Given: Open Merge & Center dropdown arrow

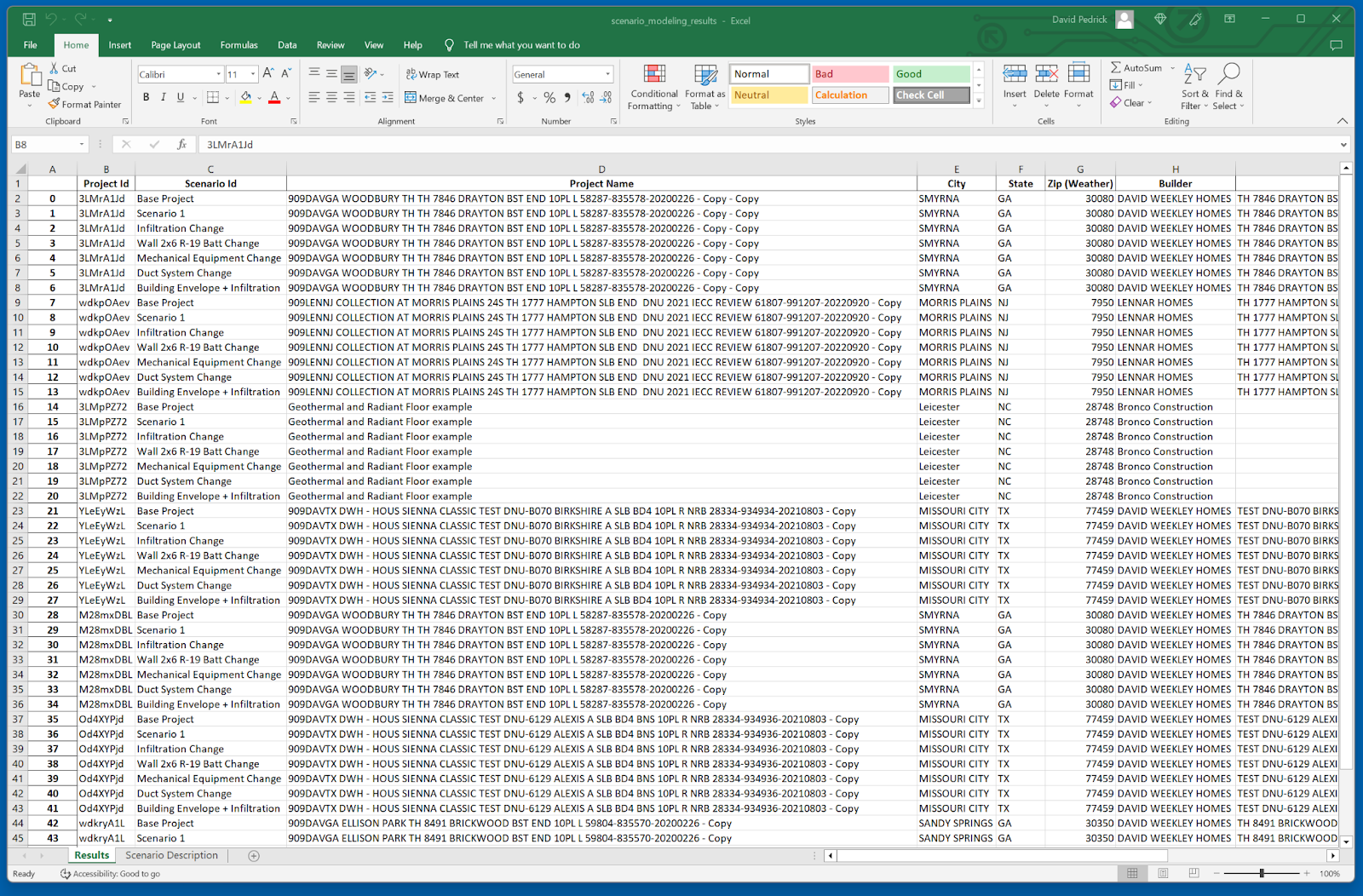Looking at the screenshot, I should pyautogui.click(x=493, y=98).
